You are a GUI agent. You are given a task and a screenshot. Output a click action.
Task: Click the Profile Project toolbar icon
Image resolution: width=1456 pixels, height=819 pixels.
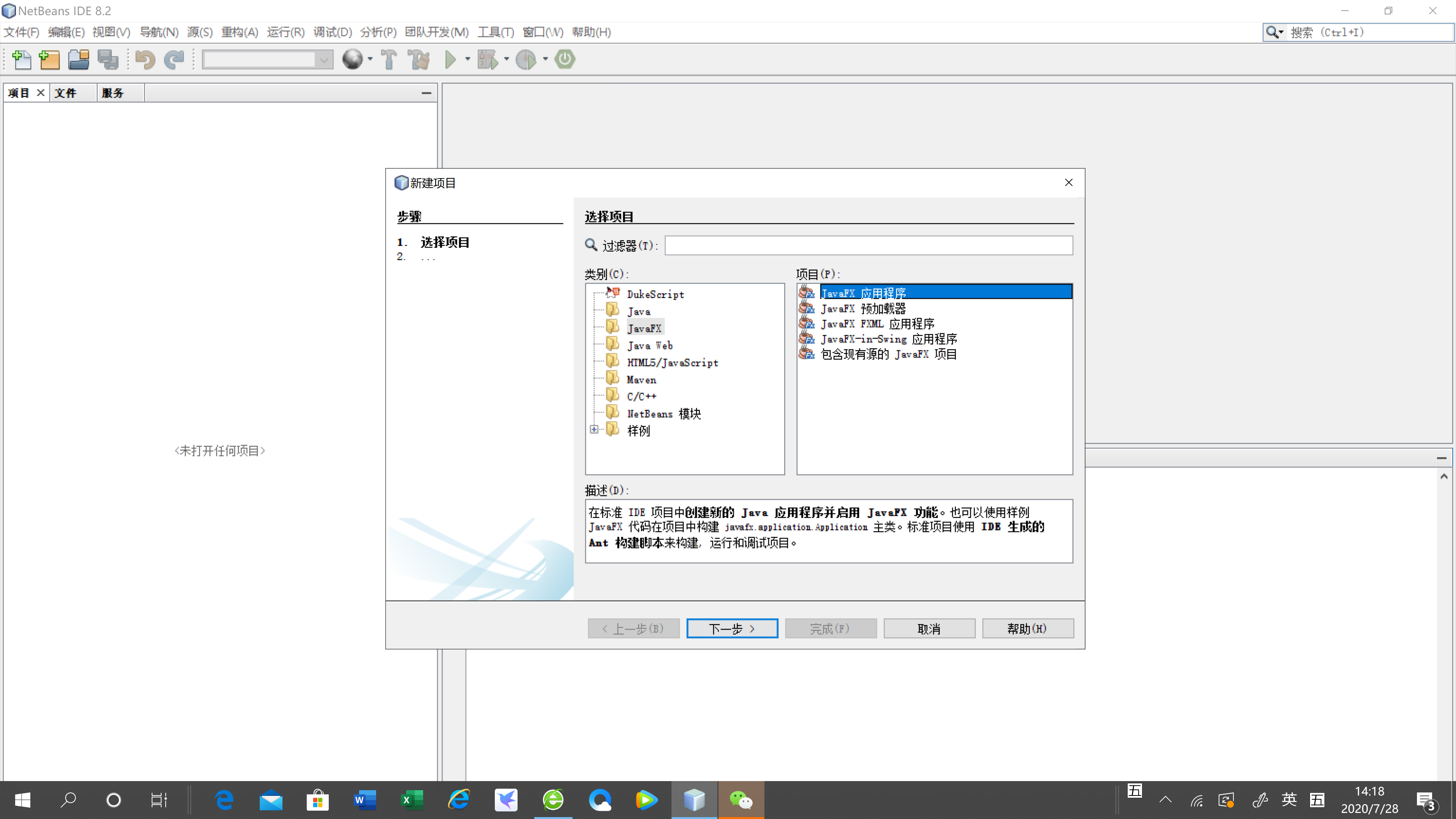526,60
